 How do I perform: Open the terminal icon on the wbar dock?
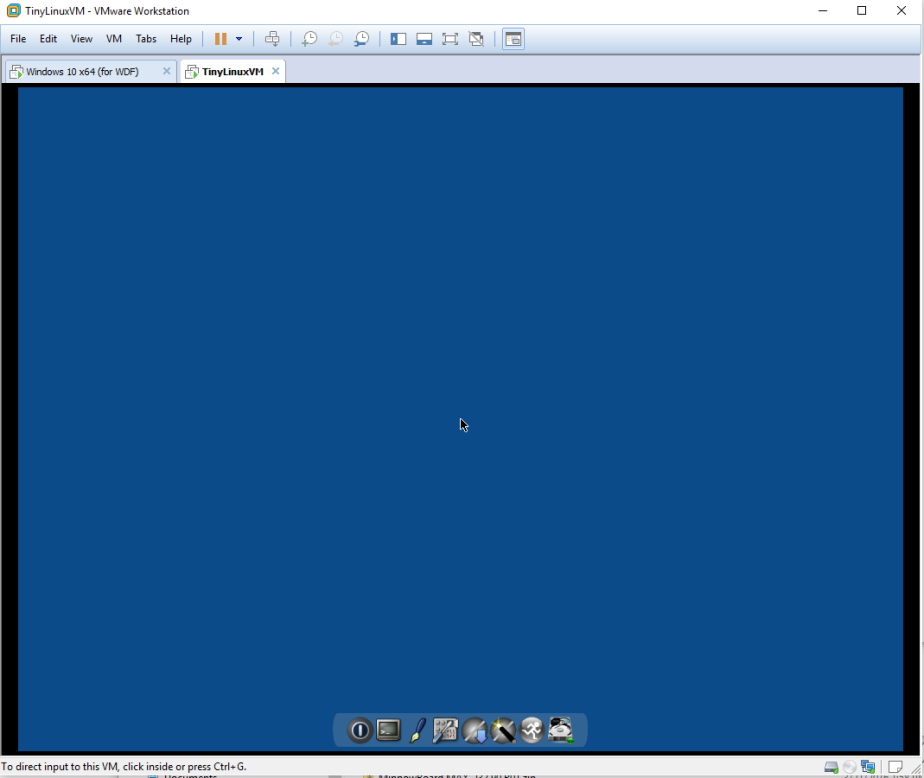point(386,730)
